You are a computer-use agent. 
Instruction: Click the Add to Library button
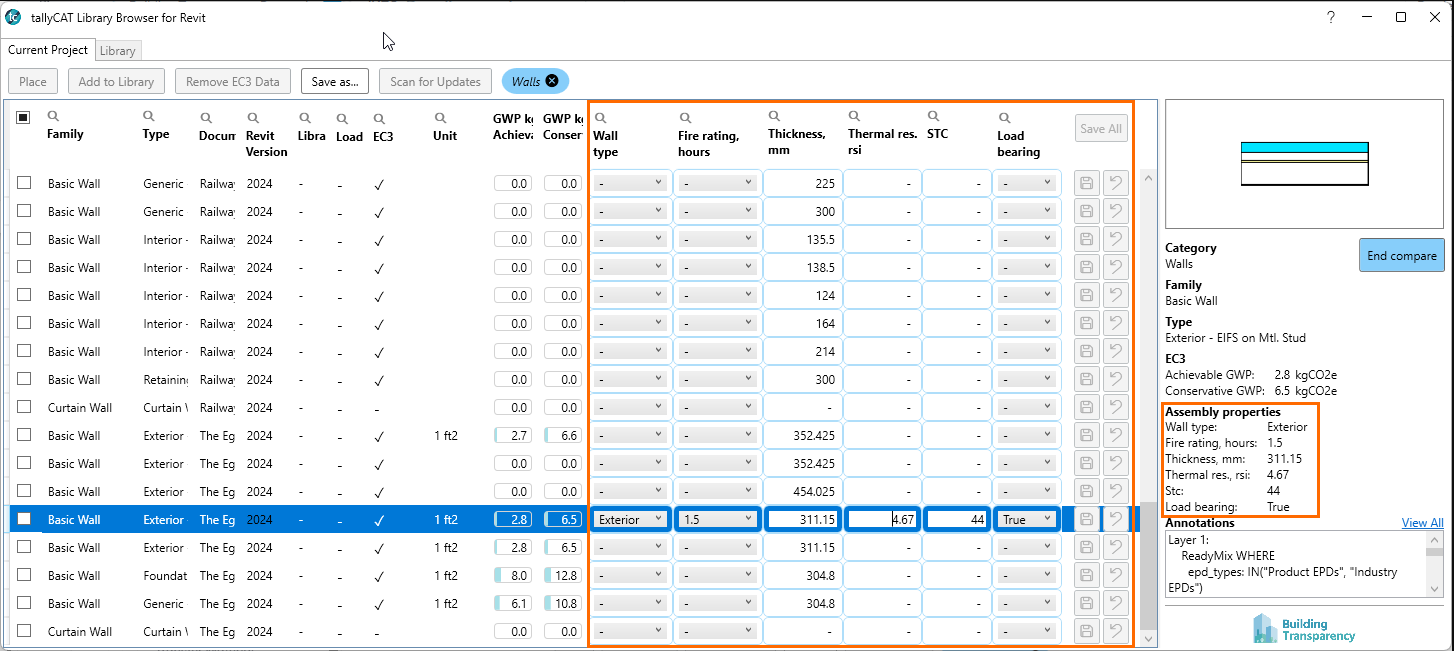tap(116, 82)
